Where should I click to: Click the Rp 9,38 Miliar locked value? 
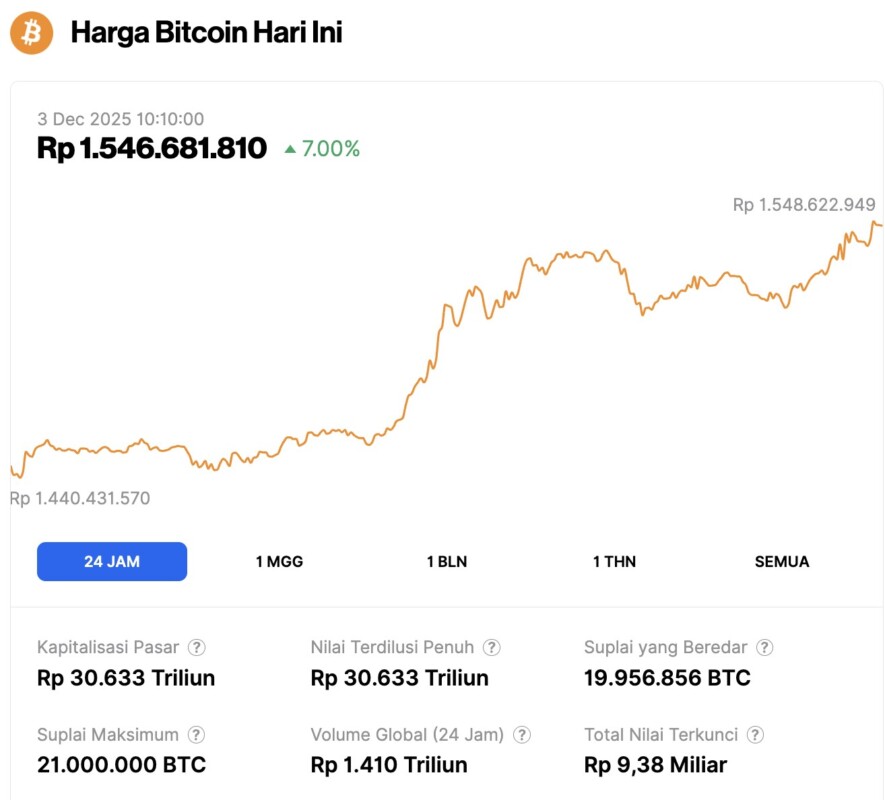(655, 765)
